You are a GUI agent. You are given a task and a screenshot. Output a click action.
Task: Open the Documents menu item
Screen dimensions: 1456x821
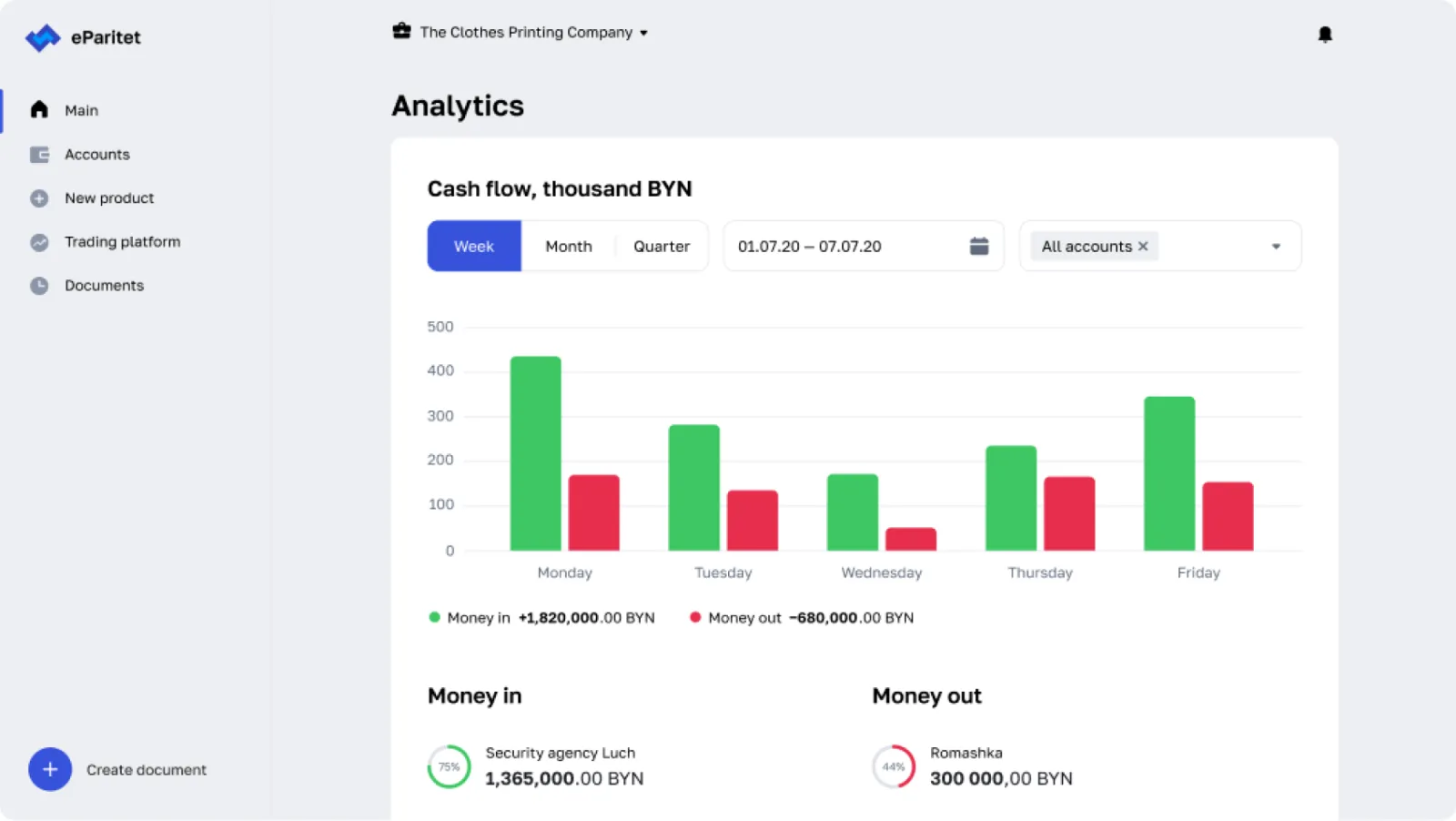(x=105, y=286)
